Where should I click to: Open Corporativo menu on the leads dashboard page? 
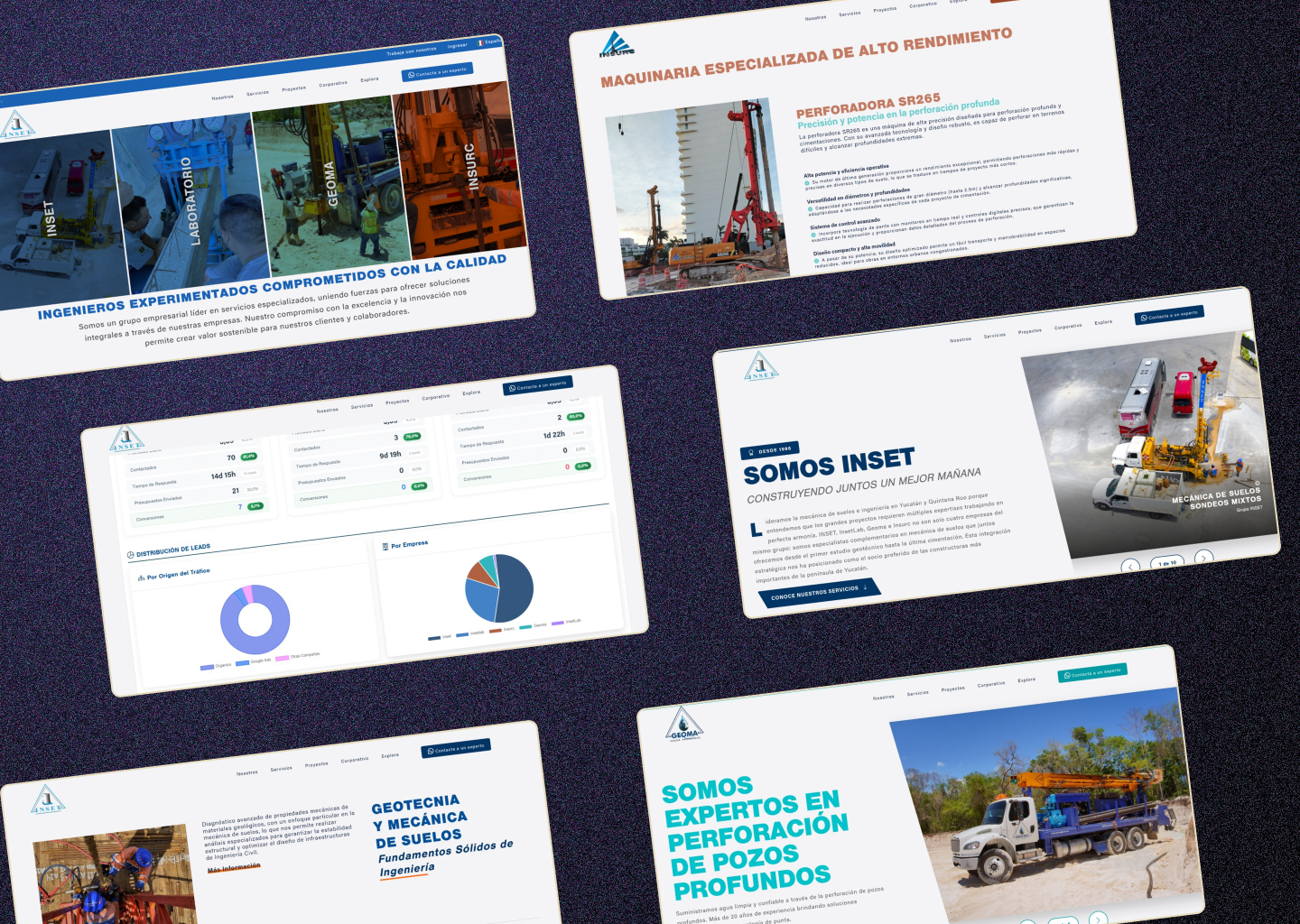[x=435, y=397]
